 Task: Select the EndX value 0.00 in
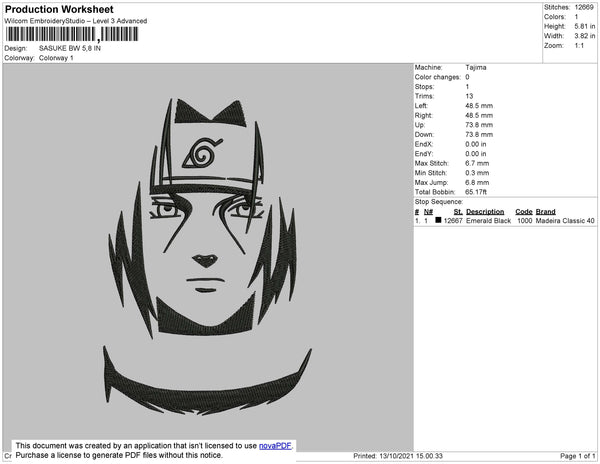tap(476, 144)
